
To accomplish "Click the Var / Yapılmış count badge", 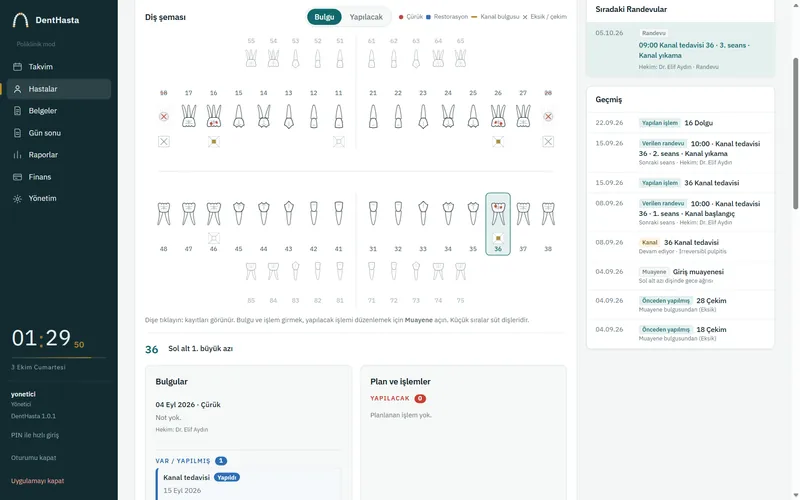I will (x=221, y=461).
